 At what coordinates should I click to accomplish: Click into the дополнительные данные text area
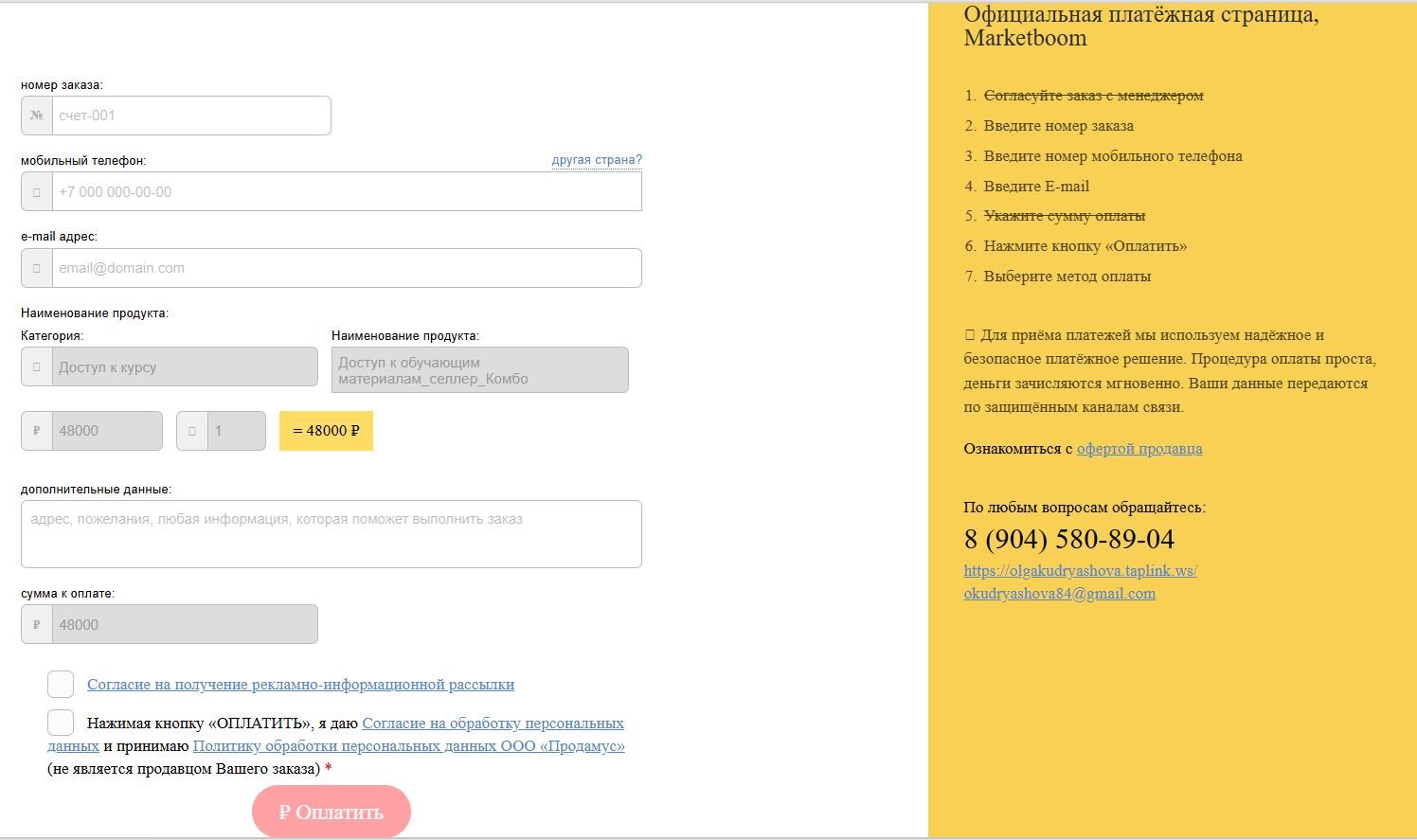(x=332, y=534)
